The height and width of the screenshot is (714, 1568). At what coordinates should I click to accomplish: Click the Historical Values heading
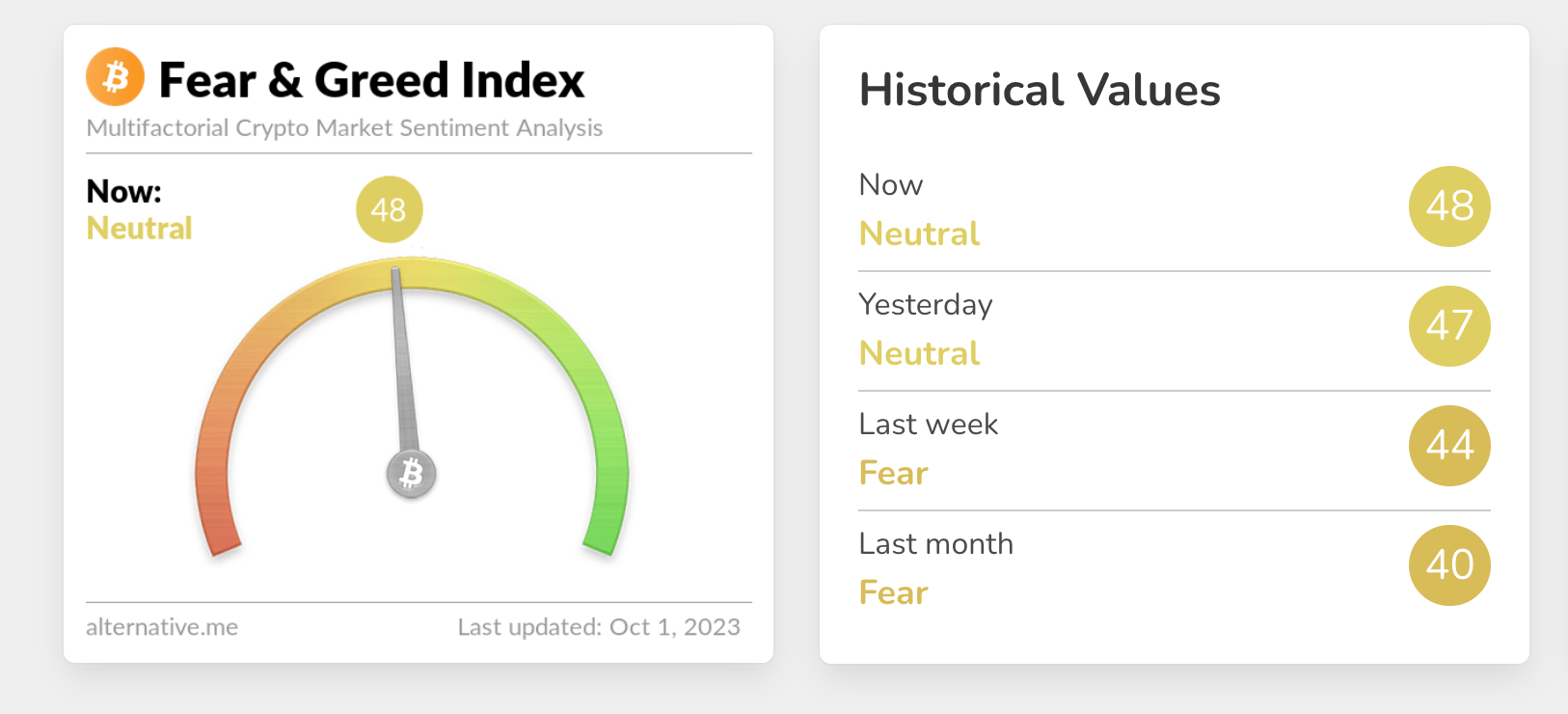[x=1040, y=91]
